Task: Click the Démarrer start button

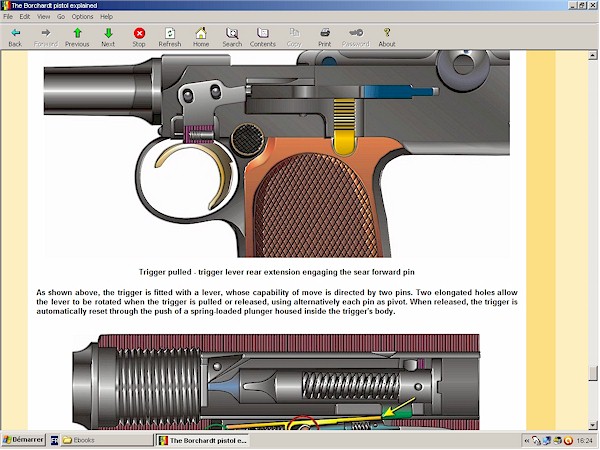Action: [x=24, y=440]
